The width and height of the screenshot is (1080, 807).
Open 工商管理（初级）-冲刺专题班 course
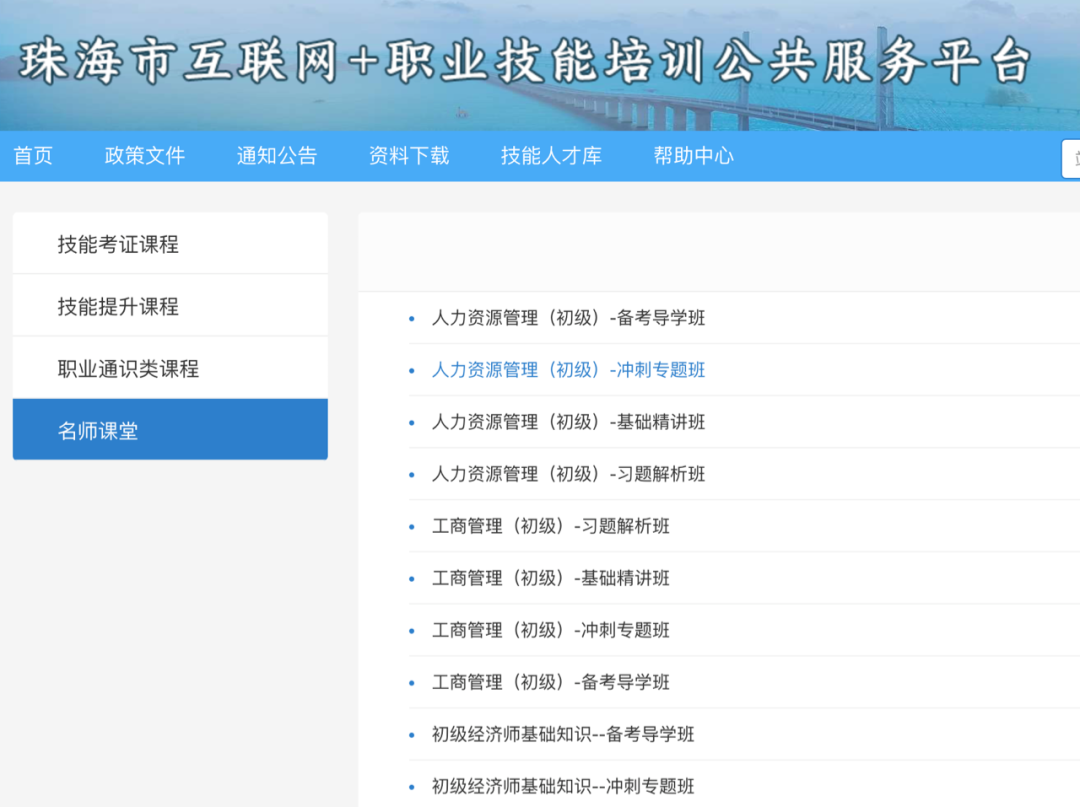pyautogui.click(x=550, y=630)
